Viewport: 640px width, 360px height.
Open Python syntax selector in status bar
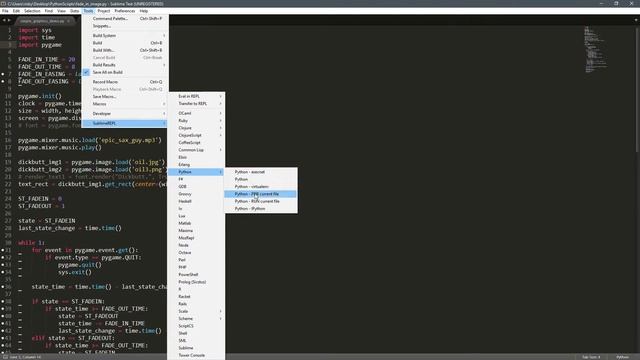[x=622, y=357]
